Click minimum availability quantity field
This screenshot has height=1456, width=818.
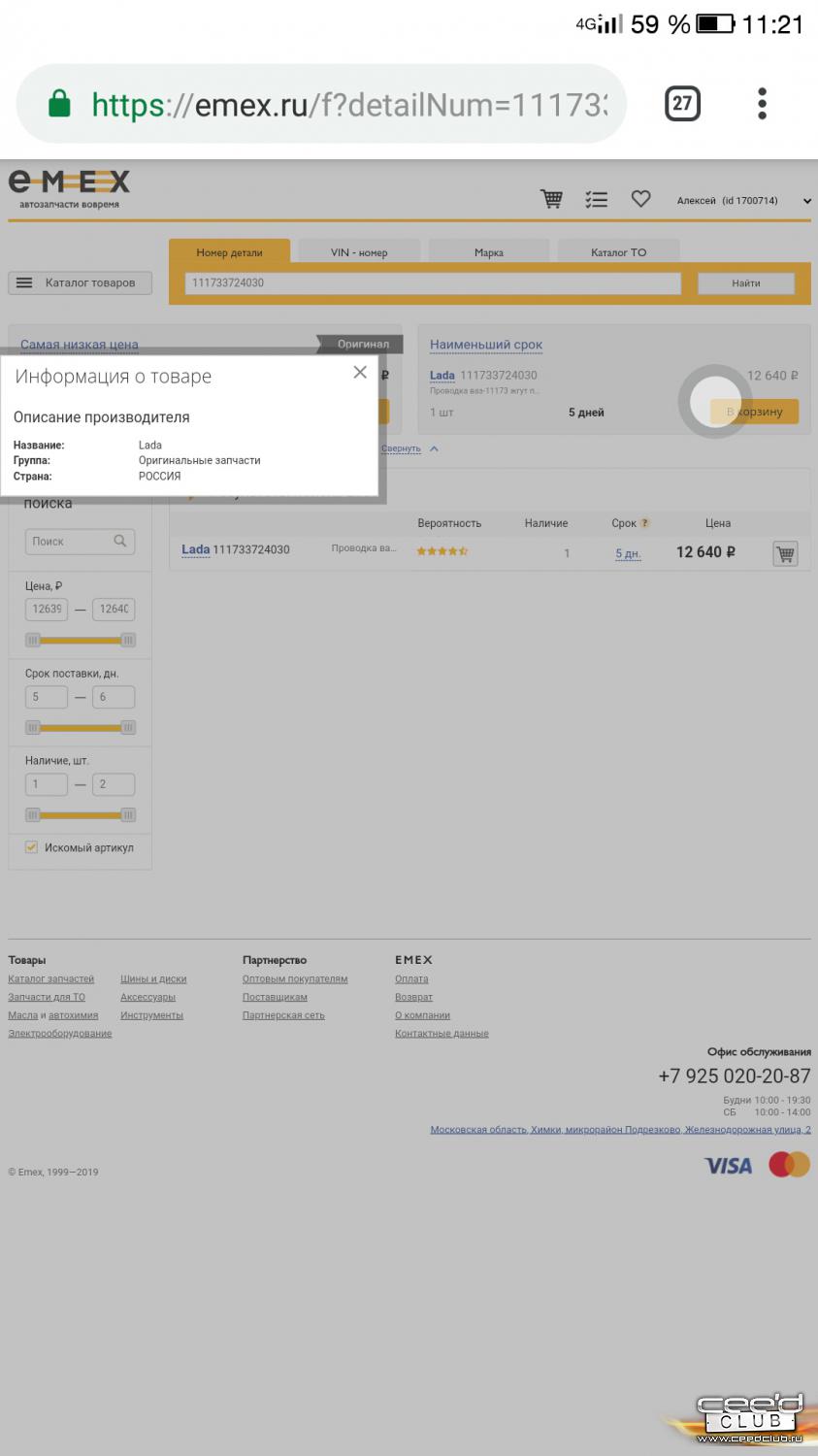pos(47,784)
